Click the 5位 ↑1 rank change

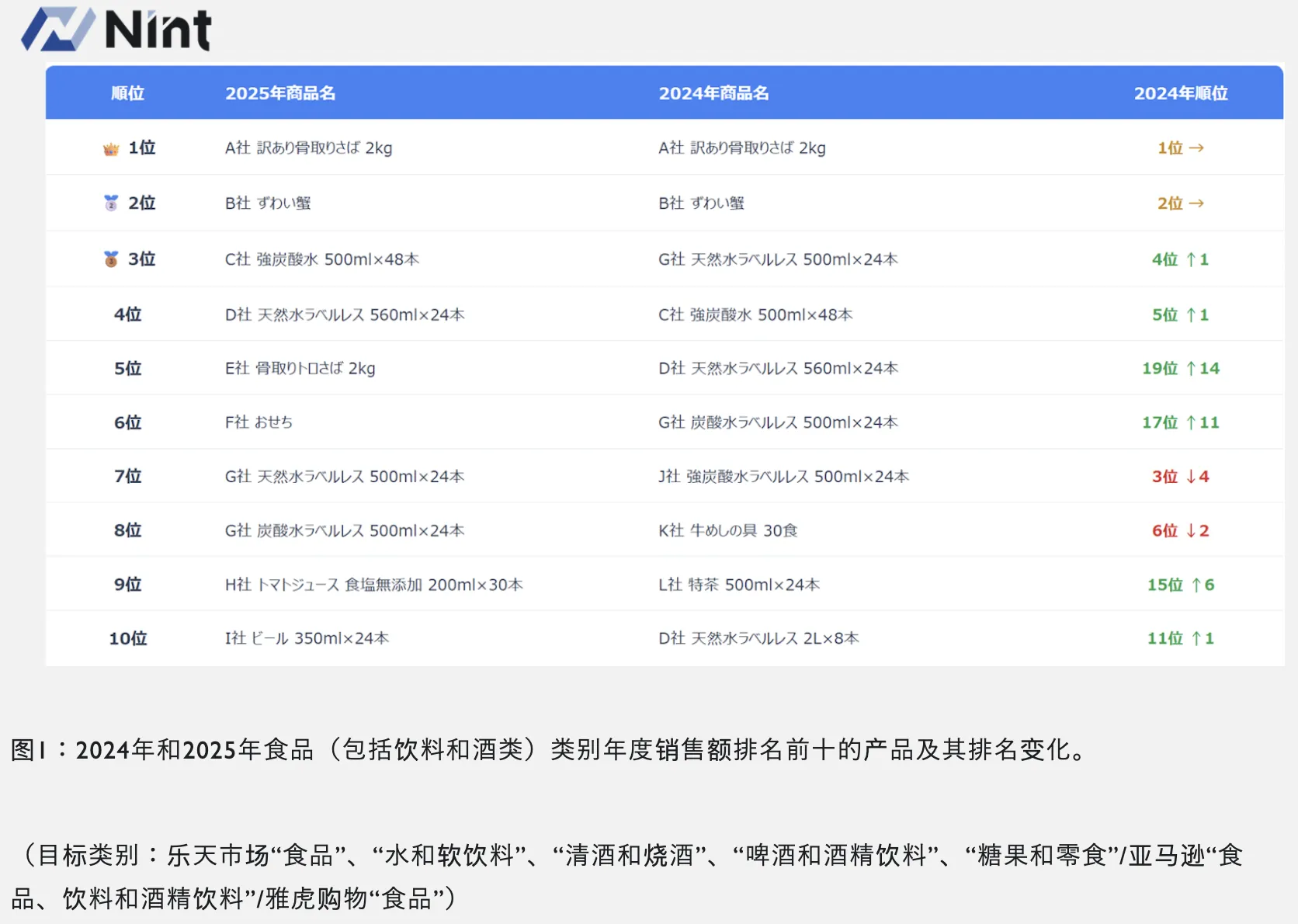click(1181, 314)
